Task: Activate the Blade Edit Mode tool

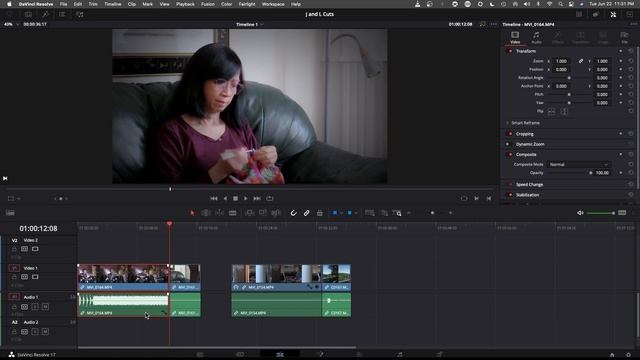Action: tap(233, 213)
